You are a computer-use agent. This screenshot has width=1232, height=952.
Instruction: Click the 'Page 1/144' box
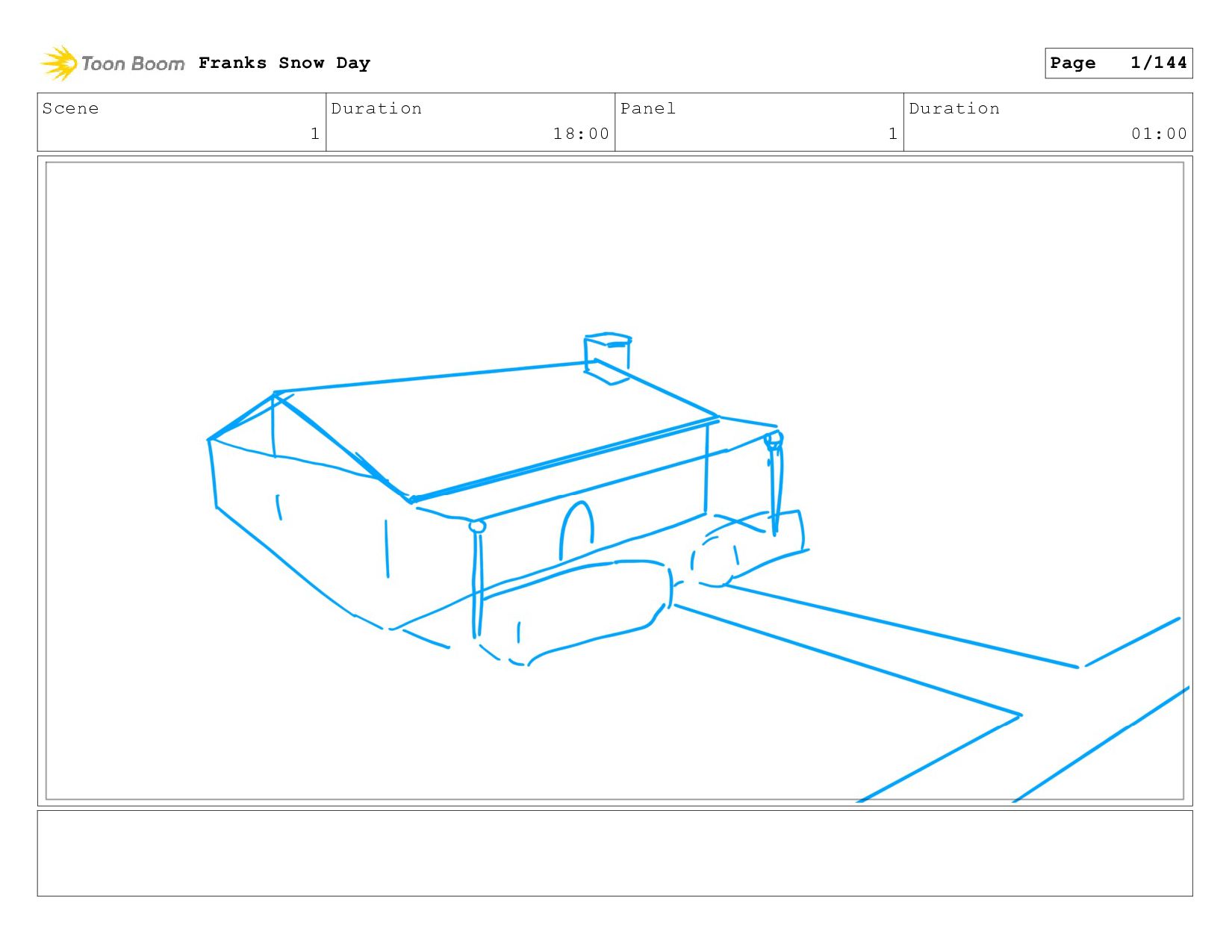[1119, 63]
